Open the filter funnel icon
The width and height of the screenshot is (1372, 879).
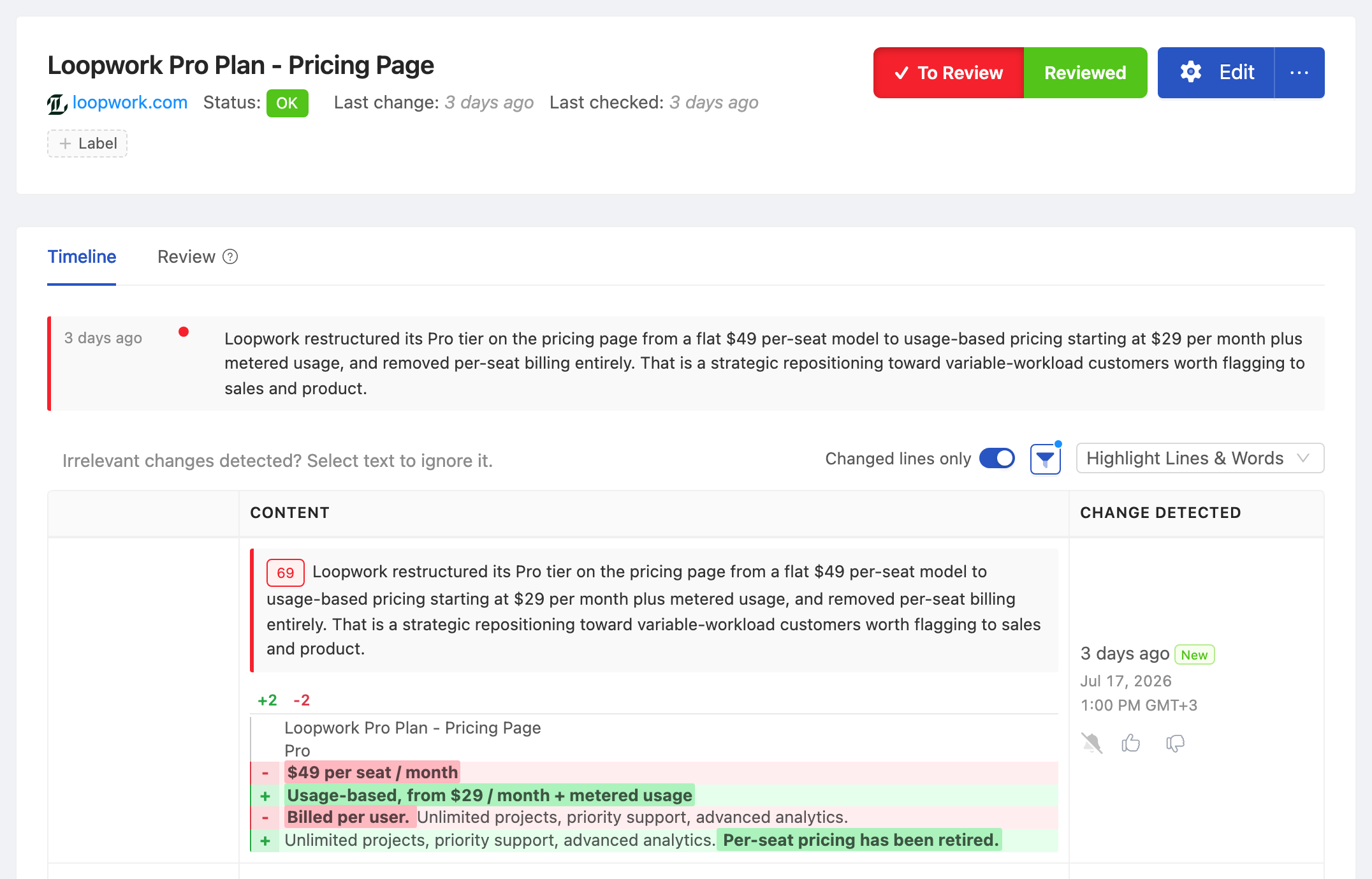(x=1046, y=459)
